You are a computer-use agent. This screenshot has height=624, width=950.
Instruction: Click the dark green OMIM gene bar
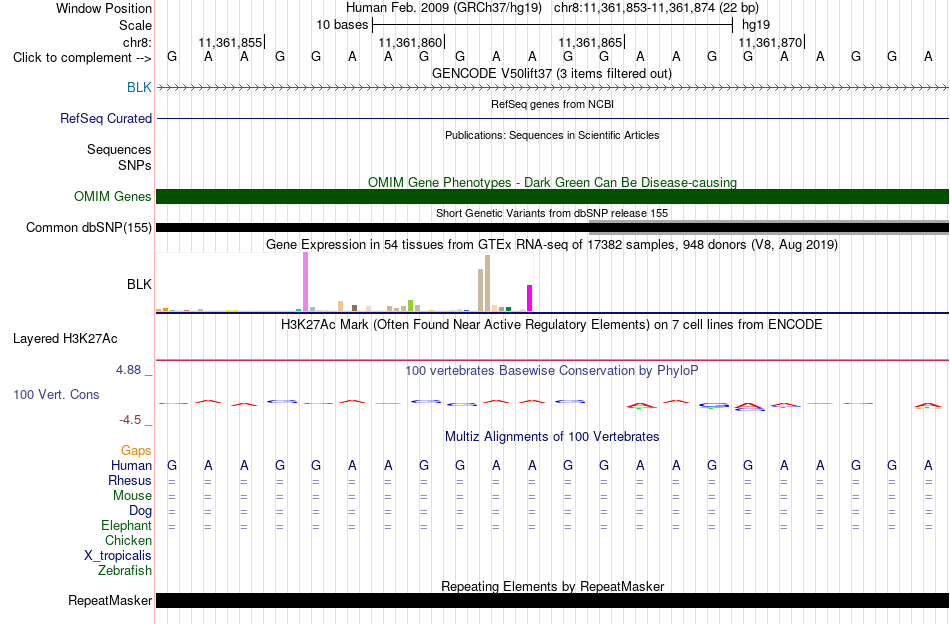[x=552, y=196]
